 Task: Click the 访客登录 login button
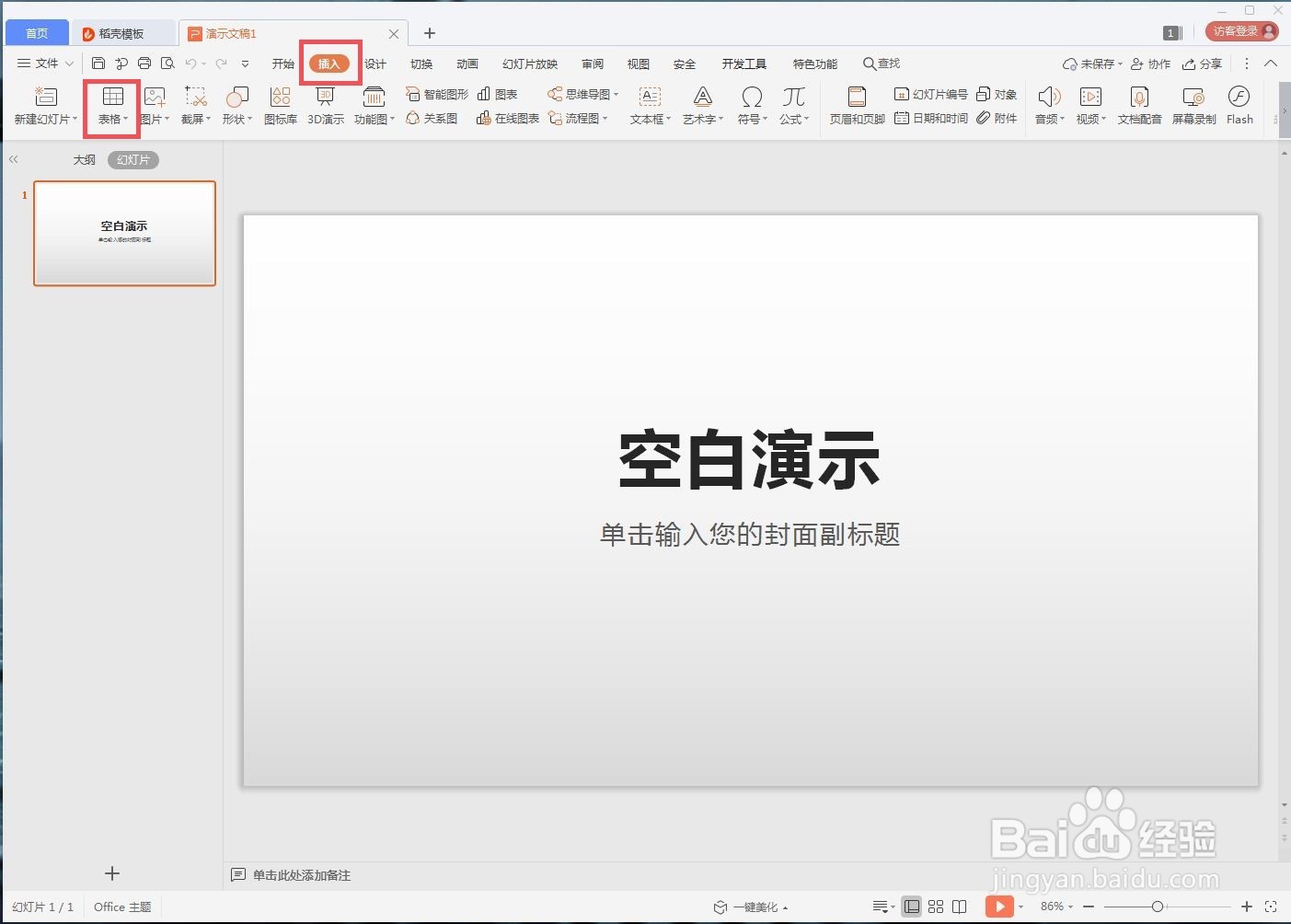pyautogui.click(x=1240, y=30)
